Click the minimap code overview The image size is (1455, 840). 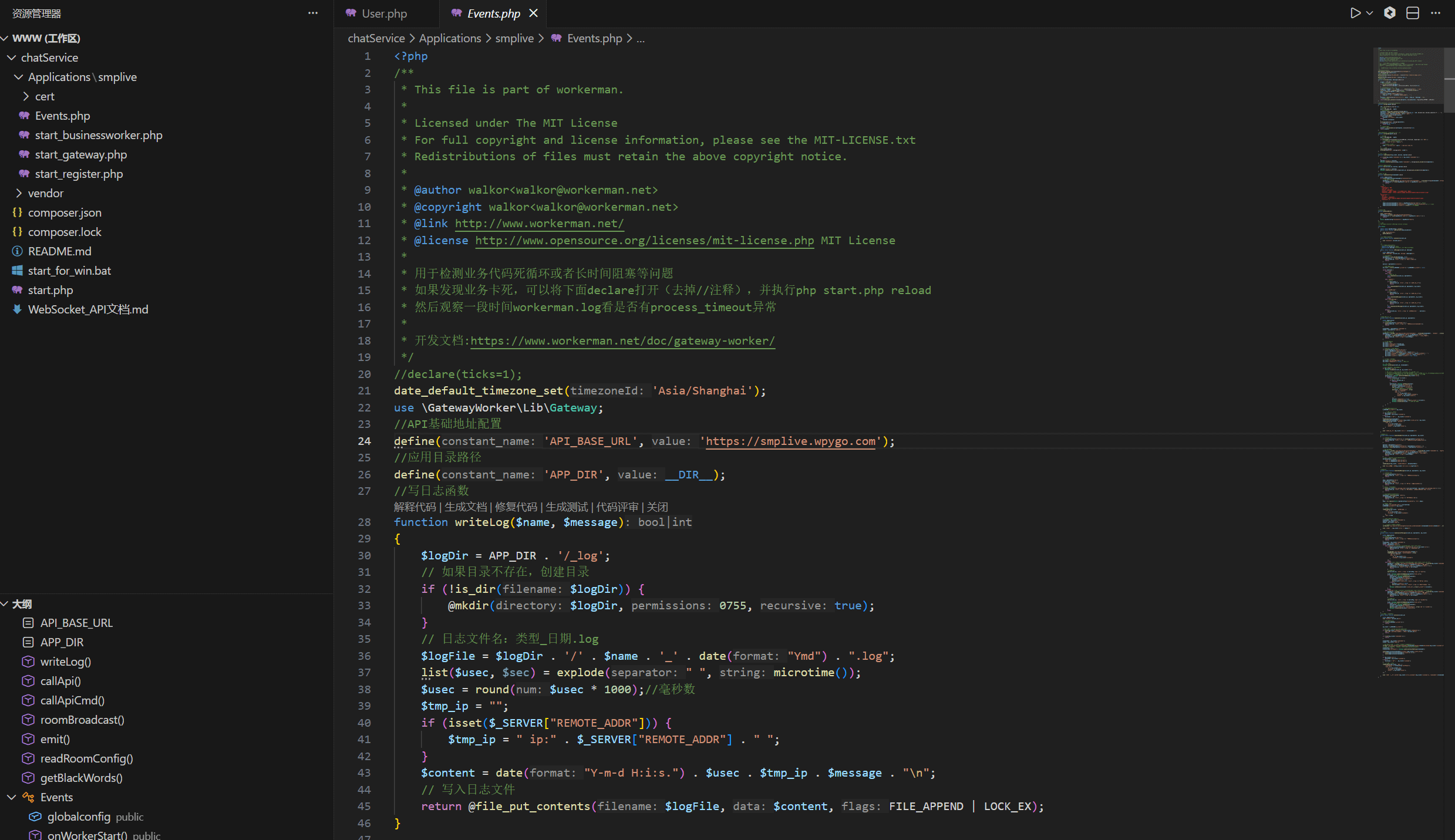(x=1410, y=352)
